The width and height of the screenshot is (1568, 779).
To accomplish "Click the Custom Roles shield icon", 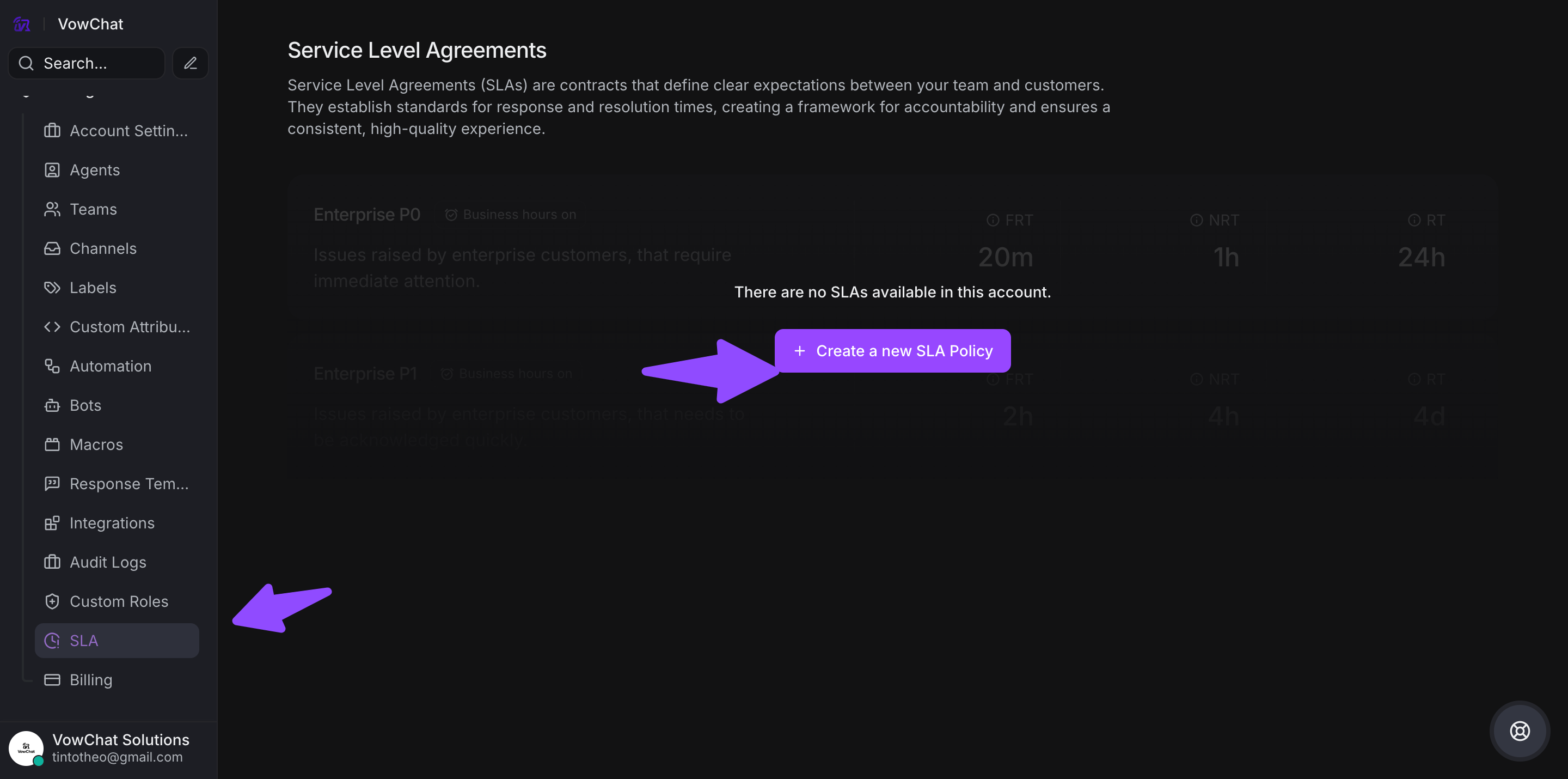I will 52,602.
